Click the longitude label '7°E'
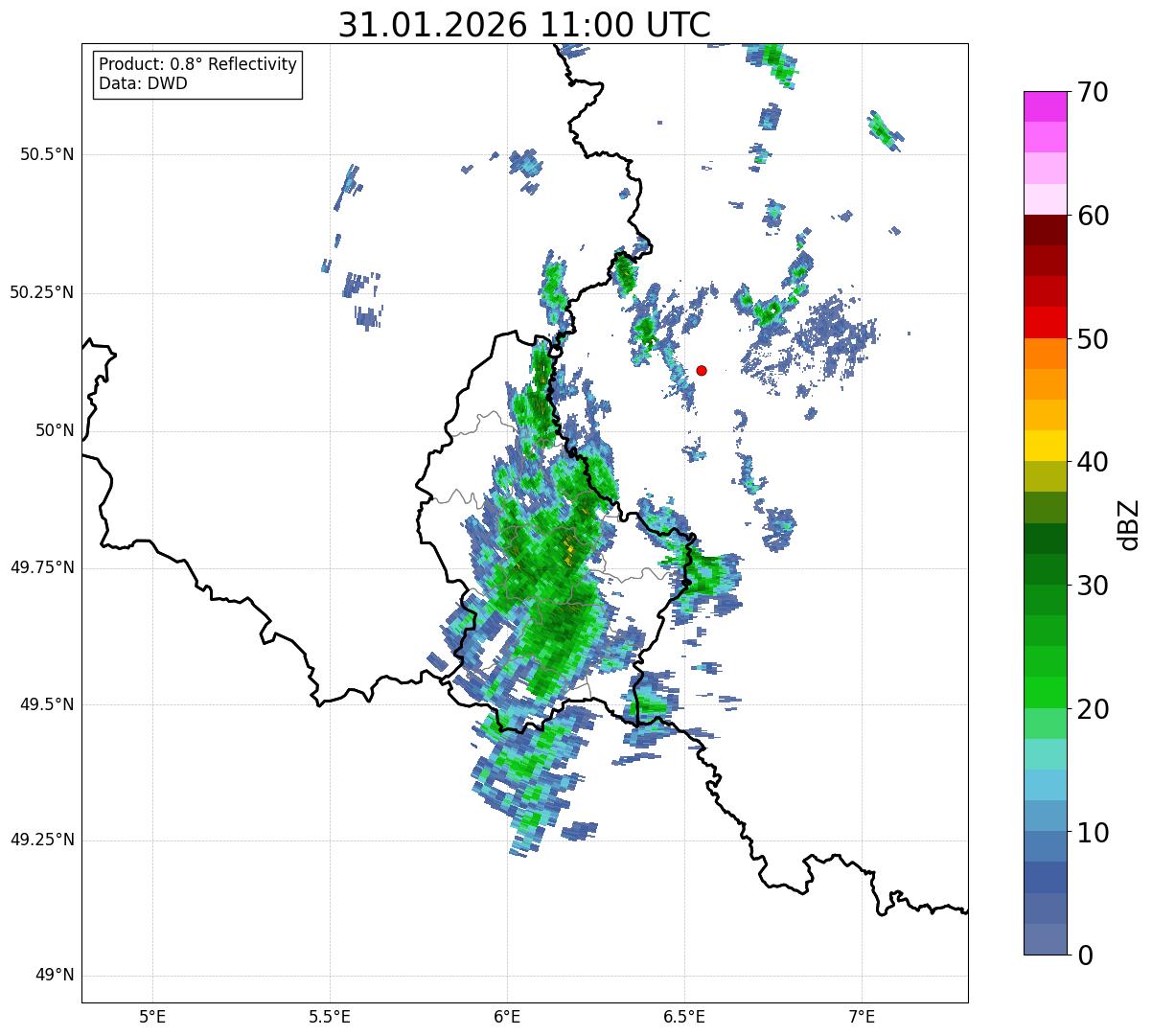This screenshot has width=1152, height=1036. coord(862,1017)
